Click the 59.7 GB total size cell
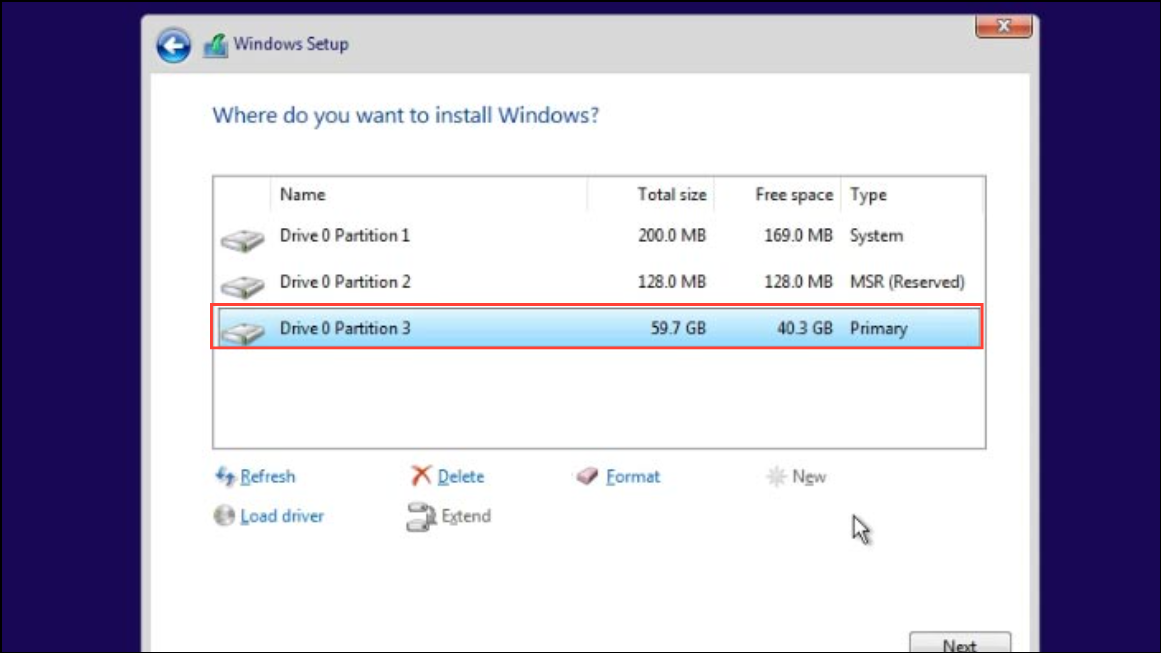 pos(677,328)
